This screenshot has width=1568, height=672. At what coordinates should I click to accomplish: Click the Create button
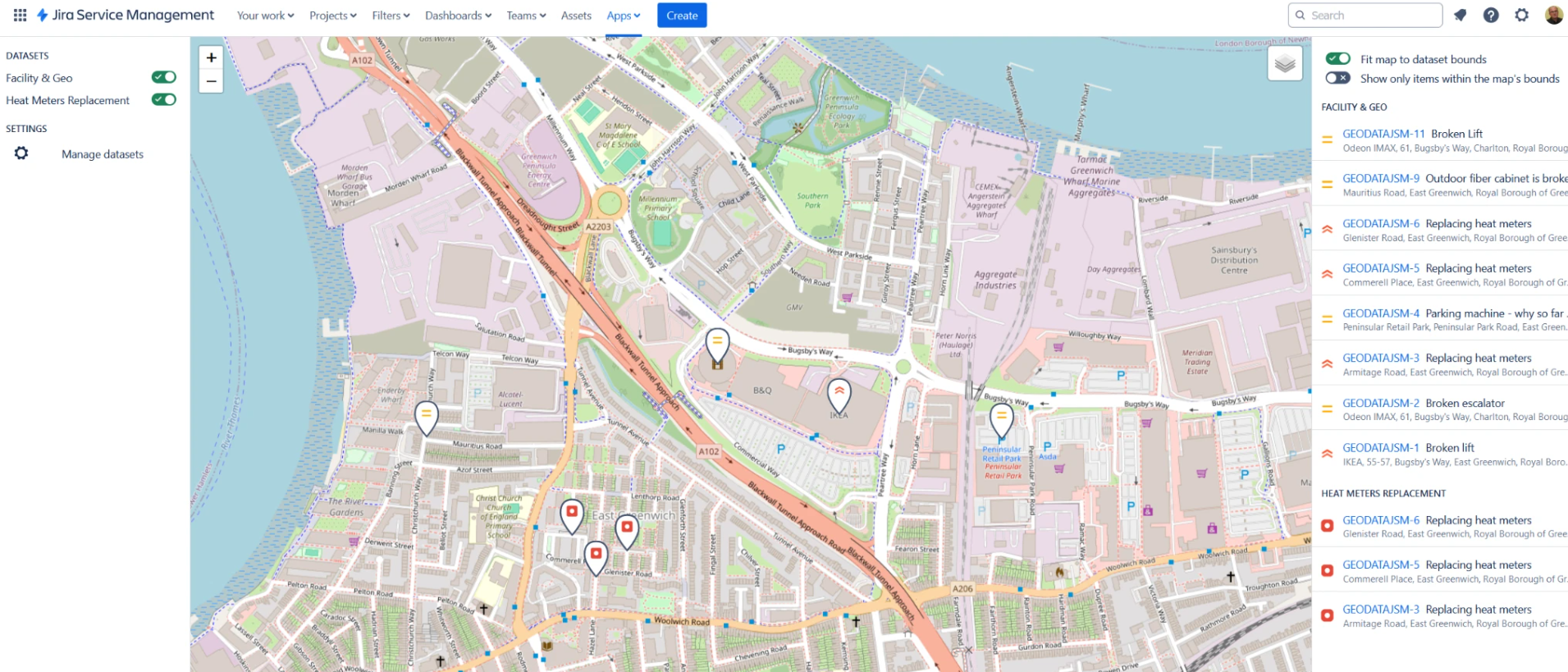682,16
